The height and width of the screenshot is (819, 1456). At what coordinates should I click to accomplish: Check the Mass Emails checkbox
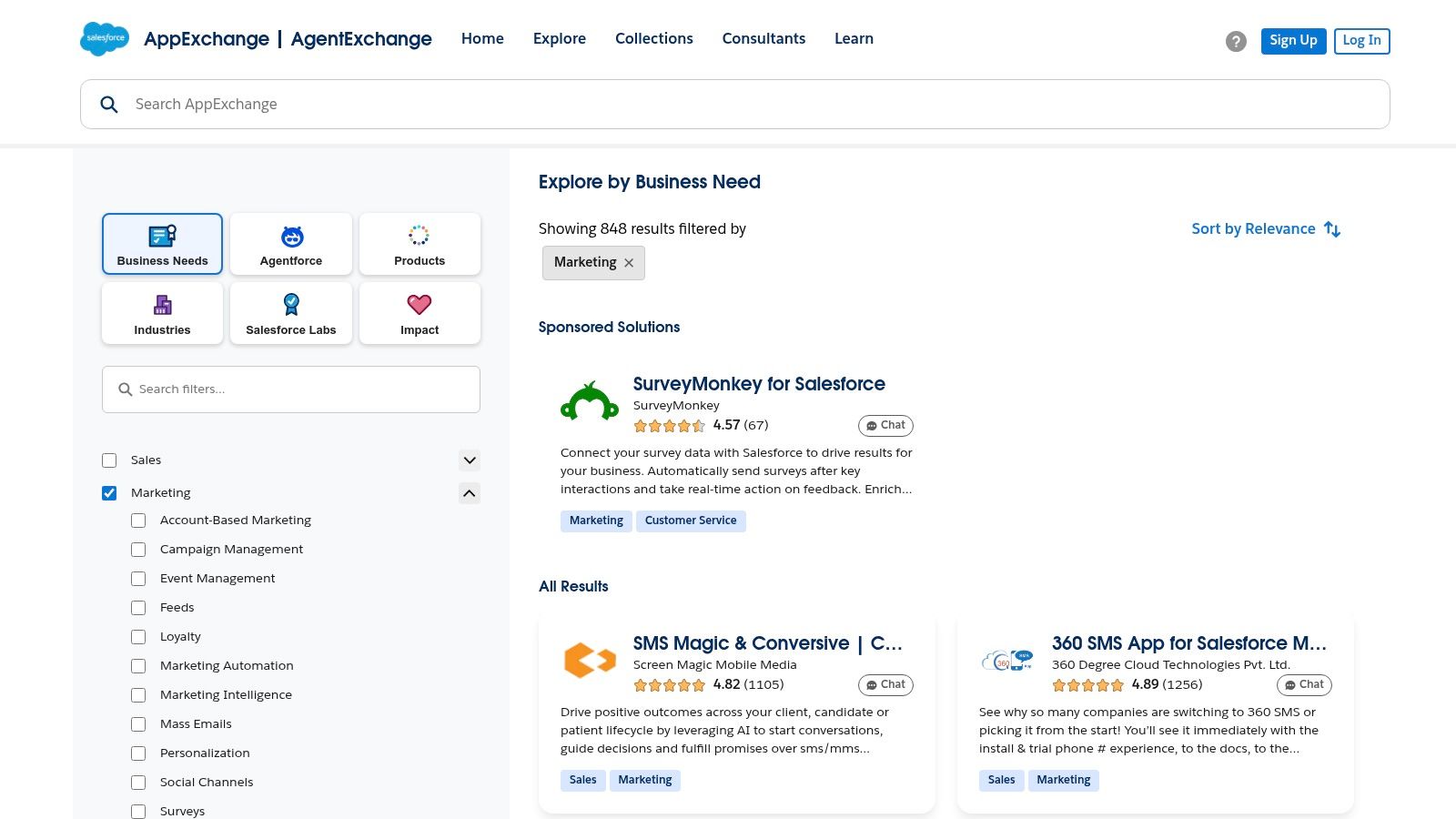tap(138, 724)
